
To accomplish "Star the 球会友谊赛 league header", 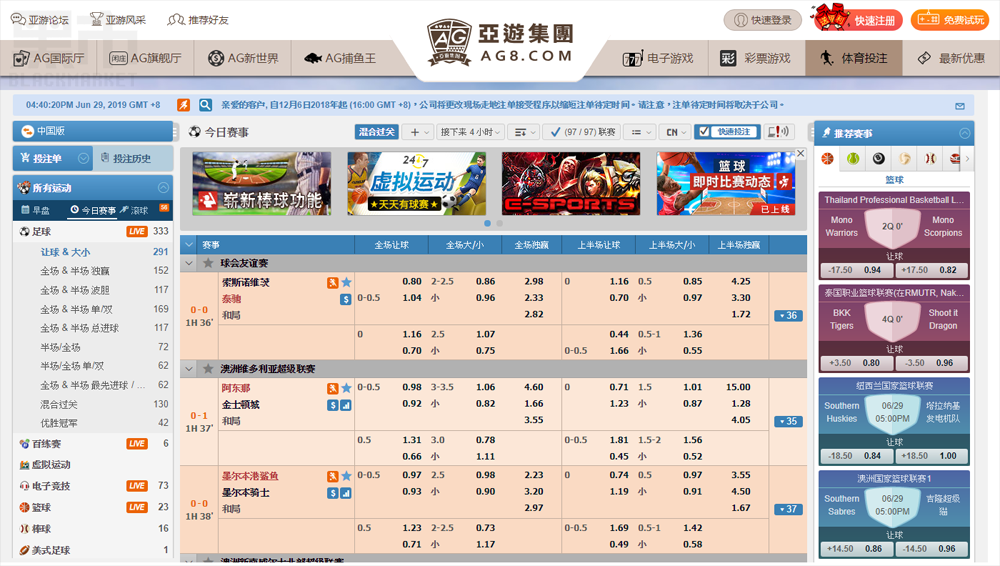I will point(208,263).
